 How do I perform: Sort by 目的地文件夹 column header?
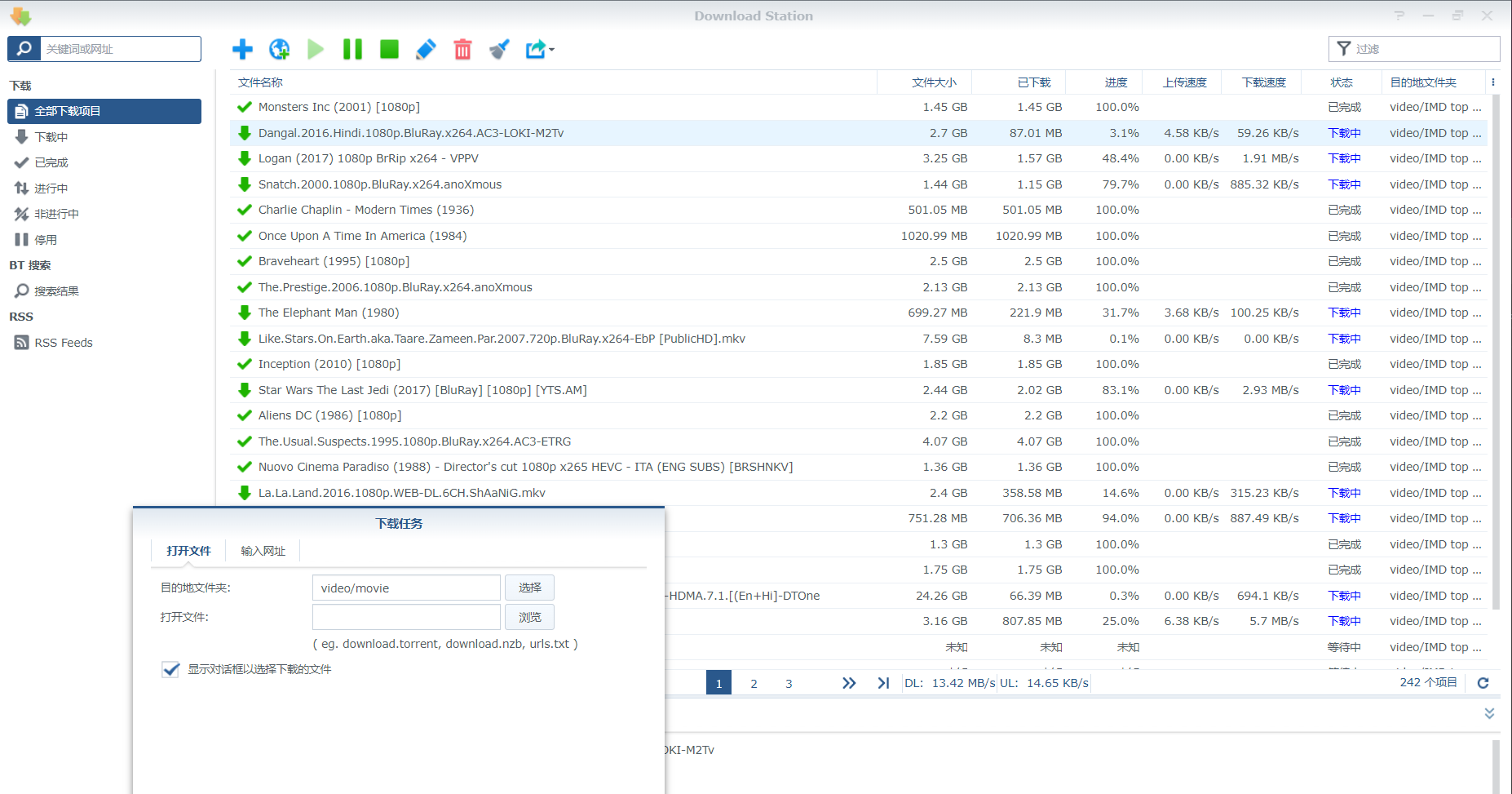tap(1434, 82)
